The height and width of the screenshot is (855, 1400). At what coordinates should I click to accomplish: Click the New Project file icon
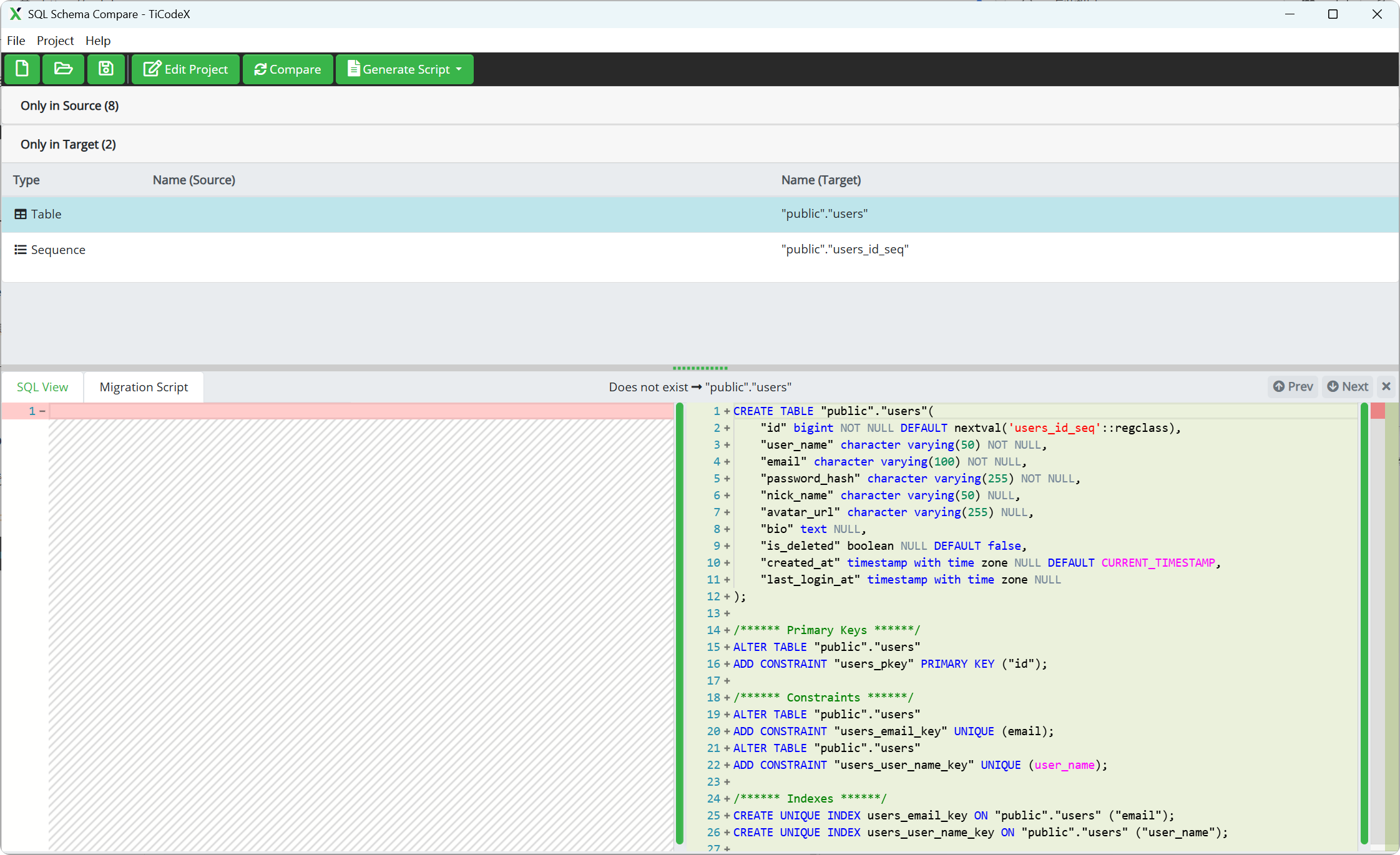[22, 69]
